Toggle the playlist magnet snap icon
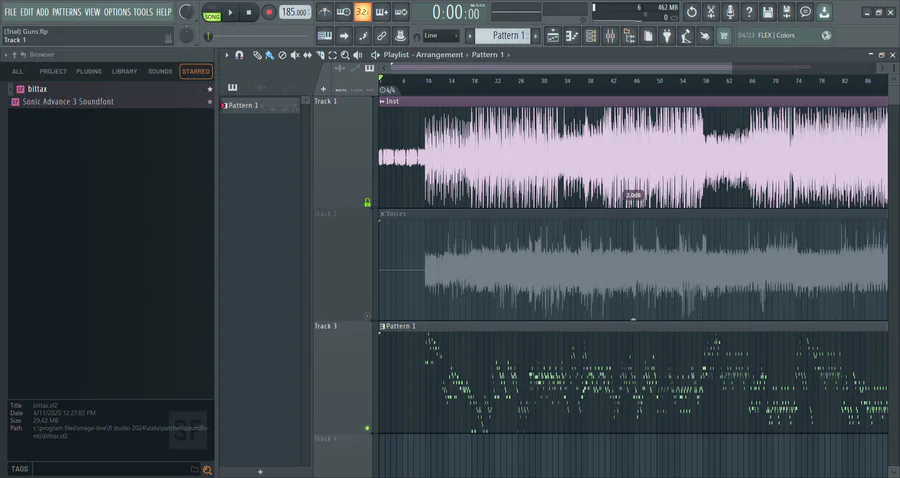 [239, 55]
